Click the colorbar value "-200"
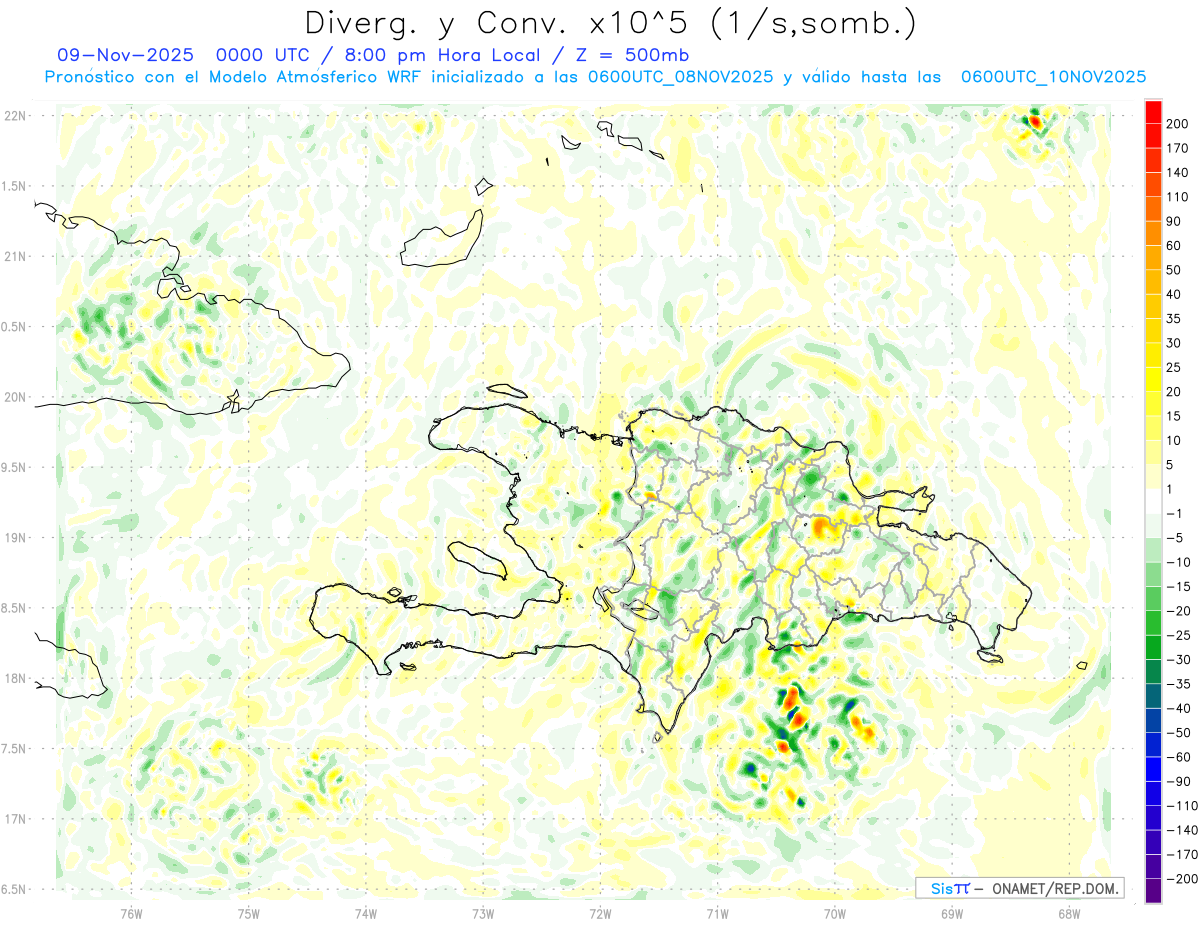Screen dimensions: 1200x927 pos(1183,879)
